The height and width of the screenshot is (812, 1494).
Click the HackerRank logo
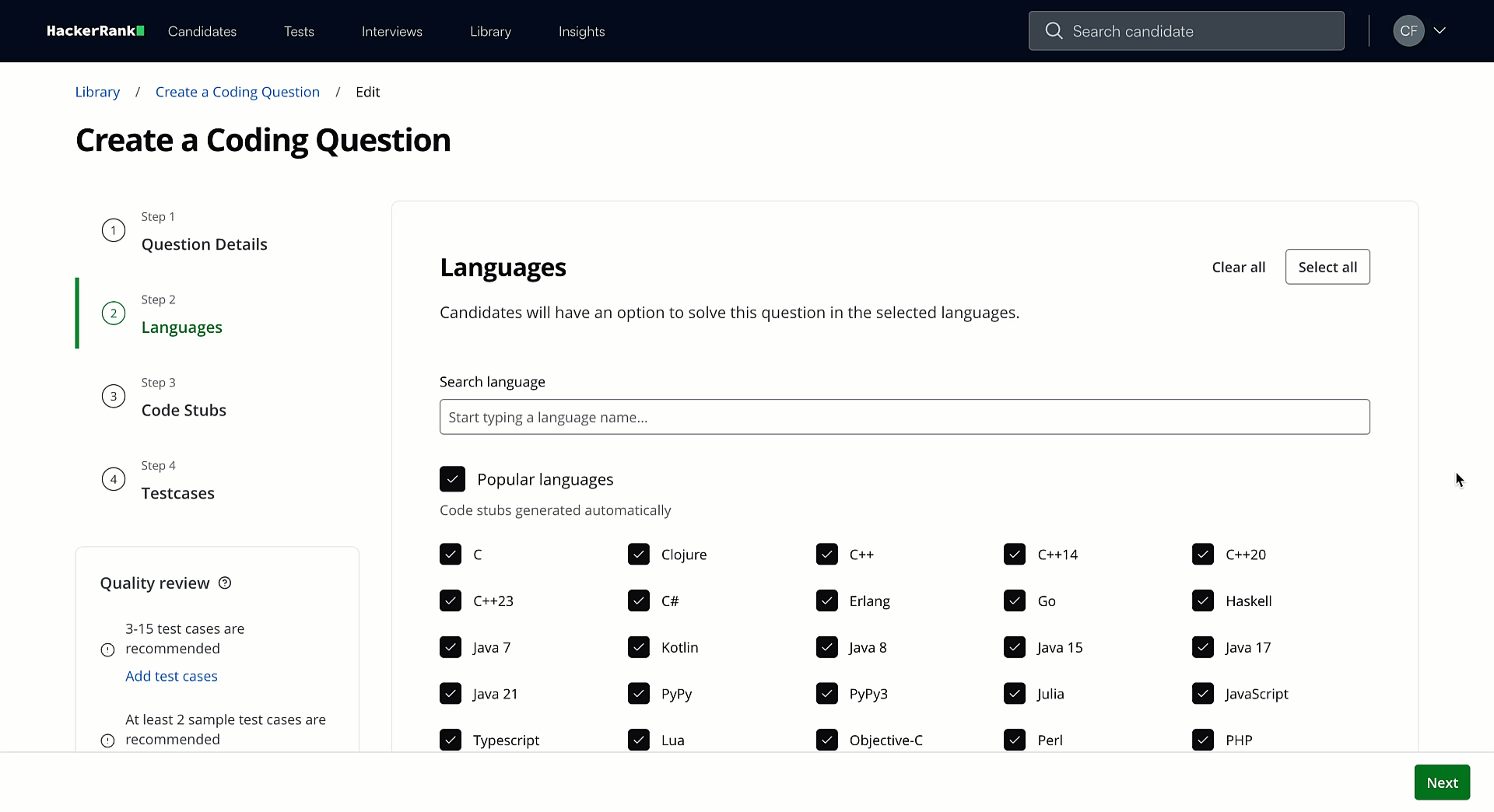click(x=94, y=31)
